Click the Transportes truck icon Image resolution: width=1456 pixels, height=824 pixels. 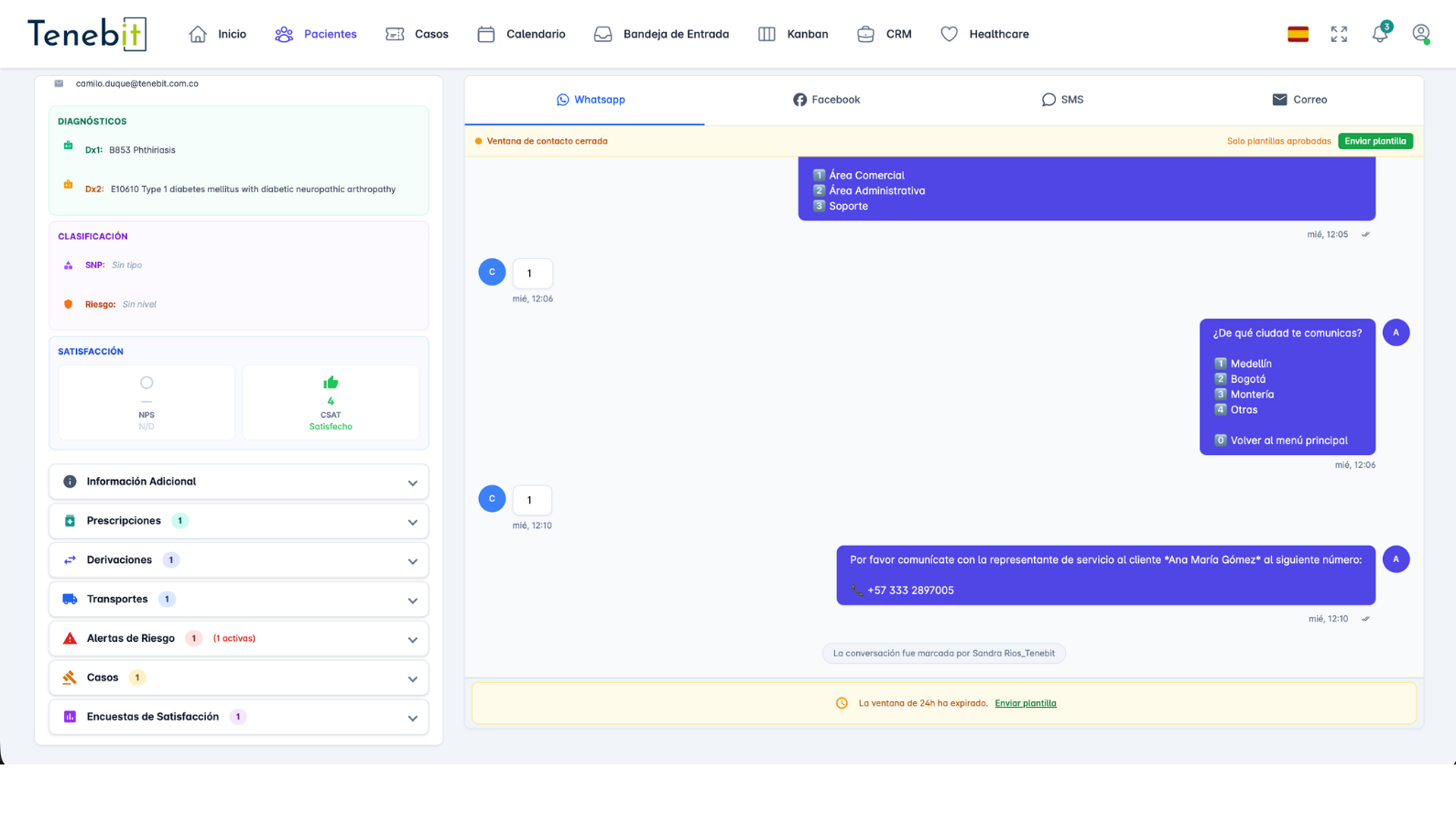(70, 600)
